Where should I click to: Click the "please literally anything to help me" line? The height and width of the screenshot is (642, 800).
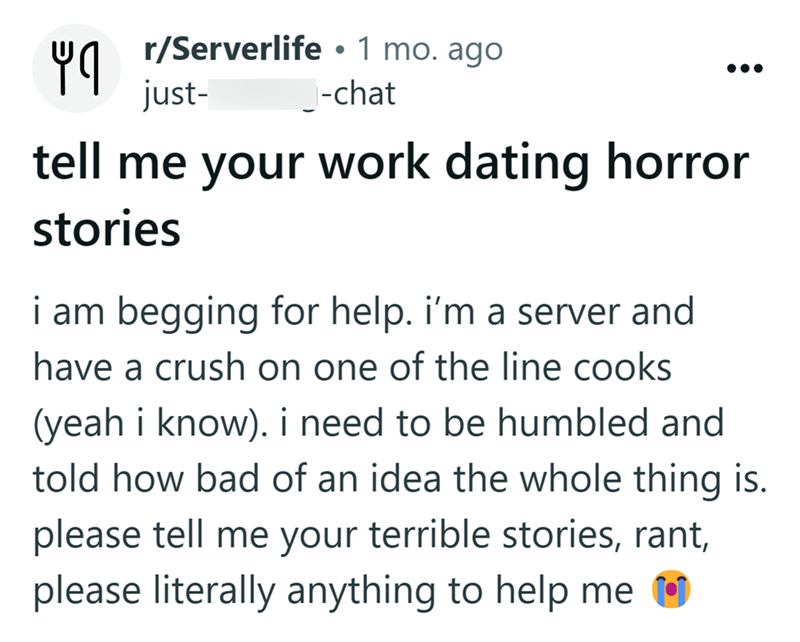point(335,591)
